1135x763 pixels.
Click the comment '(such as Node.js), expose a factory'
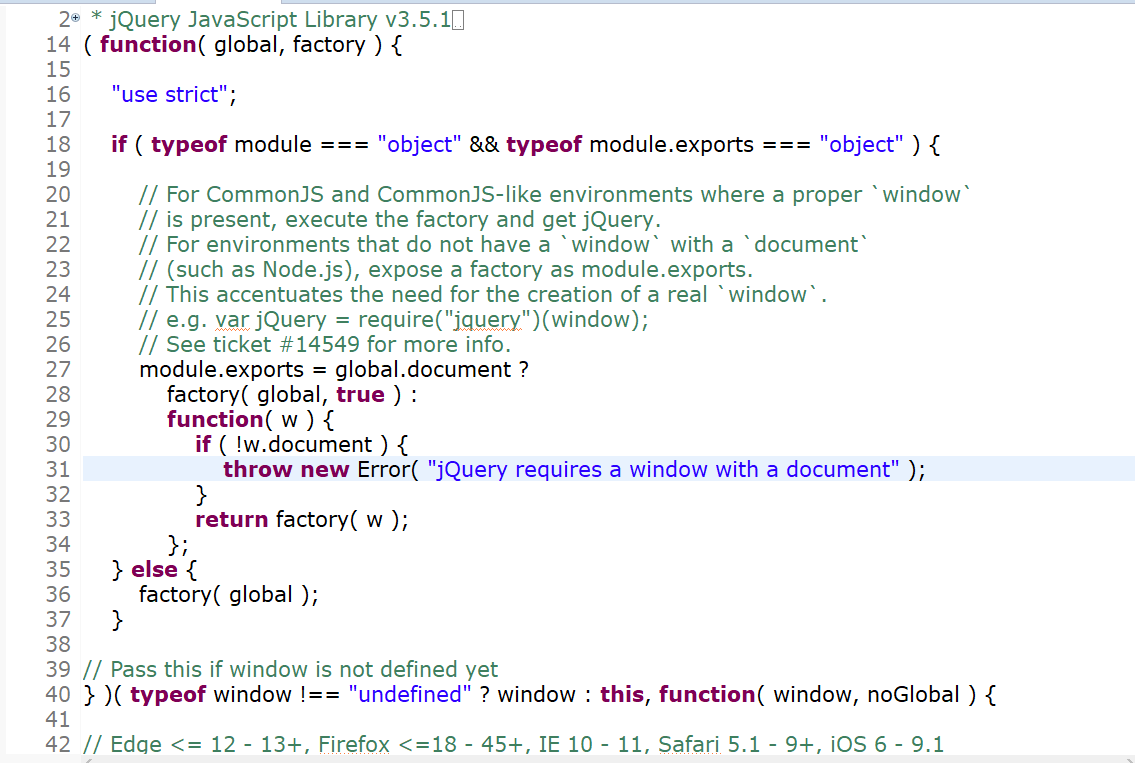(x=446, y=269)
